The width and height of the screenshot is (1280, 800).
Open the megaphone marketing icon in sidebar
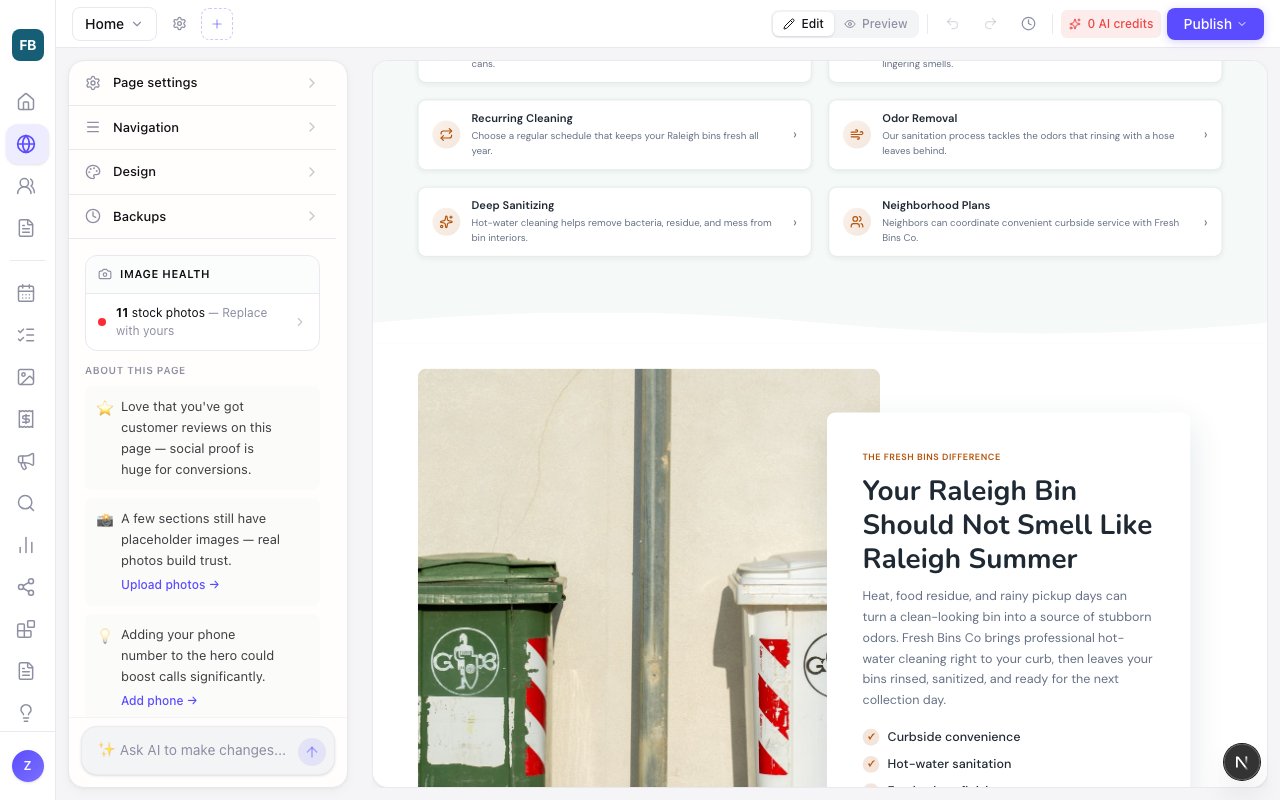tap(27, 461)
